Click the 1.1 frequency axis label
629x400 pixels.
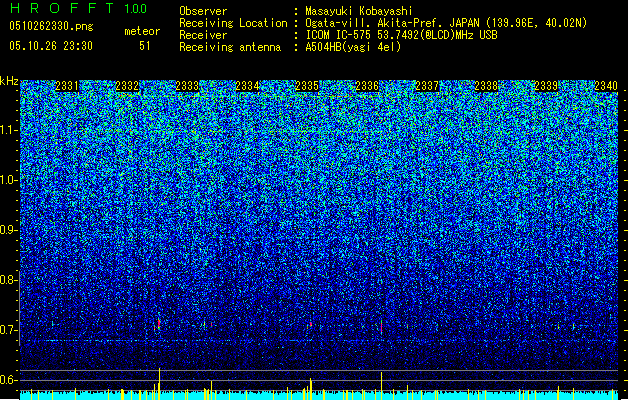pyautogui.click(x=8, y=130)
